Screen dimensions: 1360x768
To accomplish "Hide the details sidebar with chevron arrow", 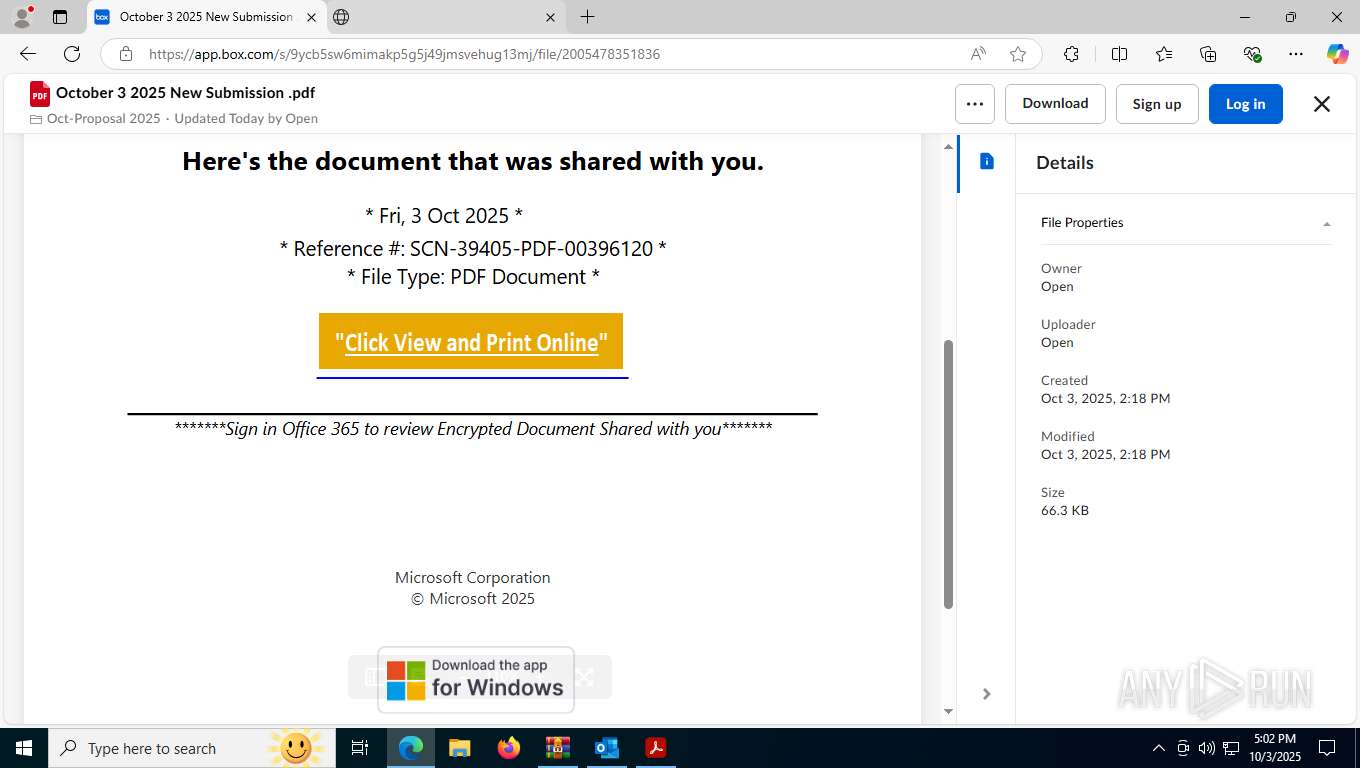I will (x=986, y=694).
